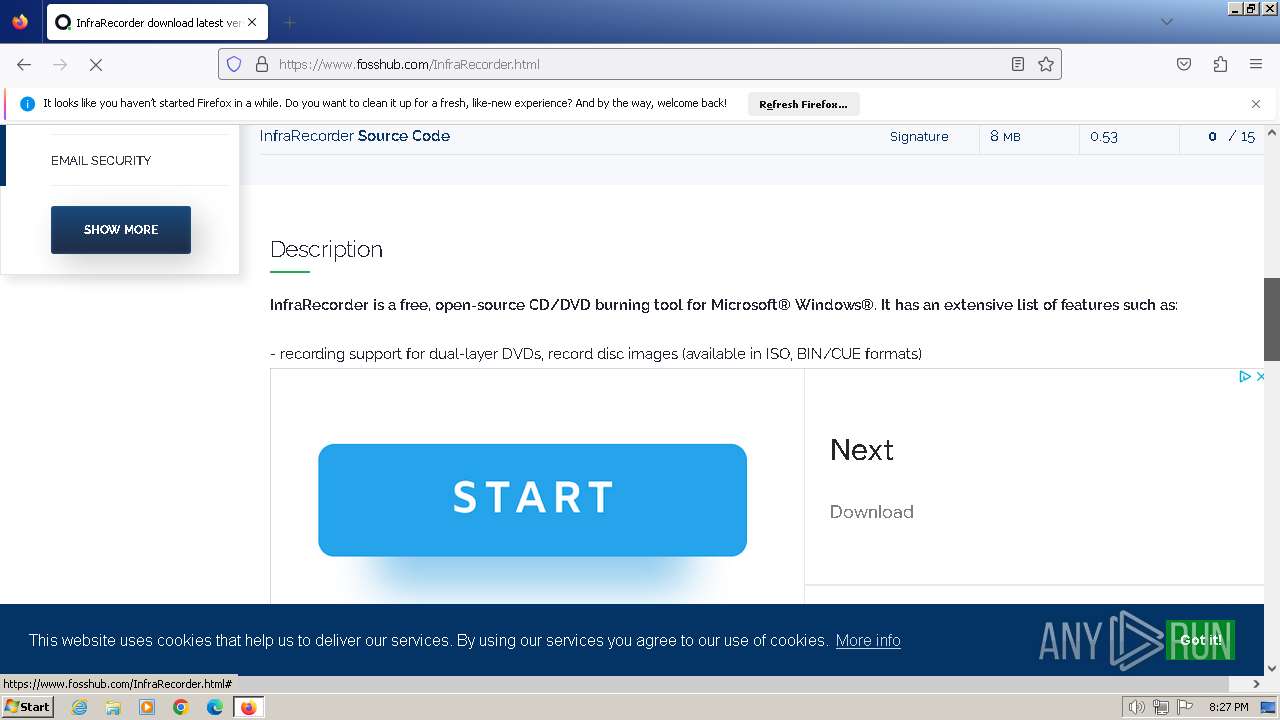Viewport: 1280px width, 720px height.
Task: Stop loading the page
Action: coord(96,64)
